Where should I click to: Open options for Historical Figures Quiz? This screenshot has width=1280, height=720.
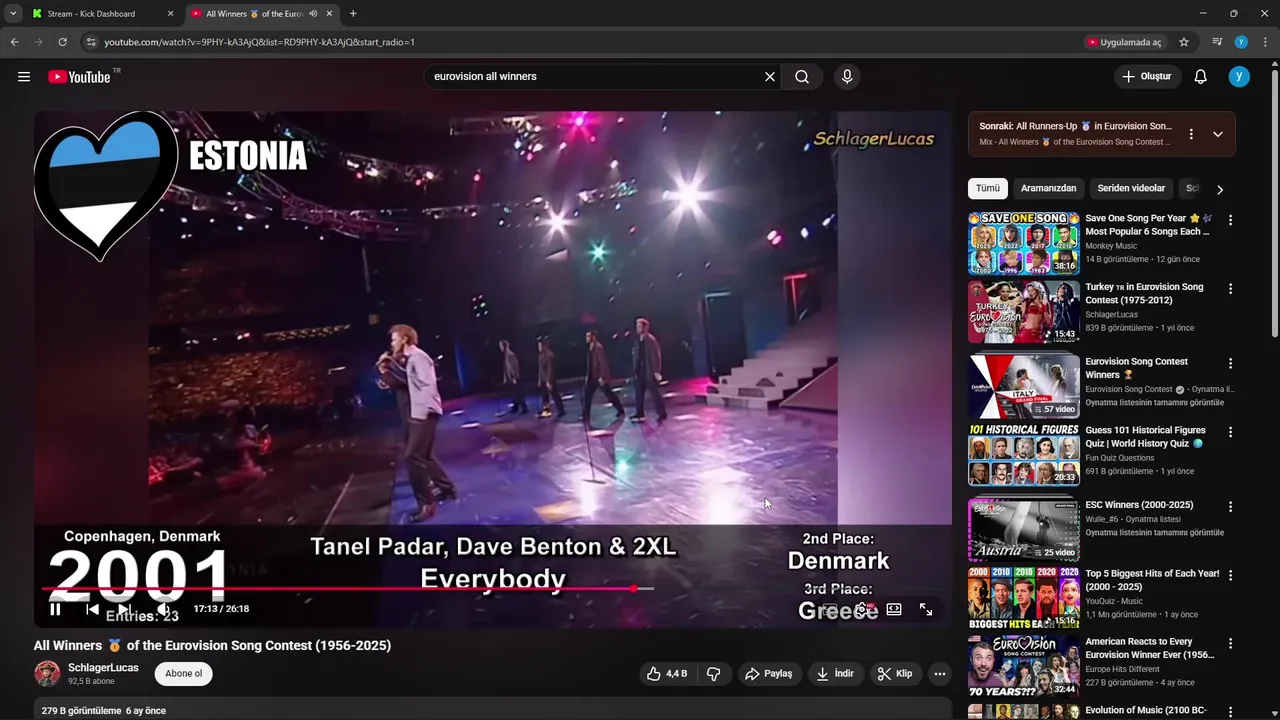point(1231,432)
